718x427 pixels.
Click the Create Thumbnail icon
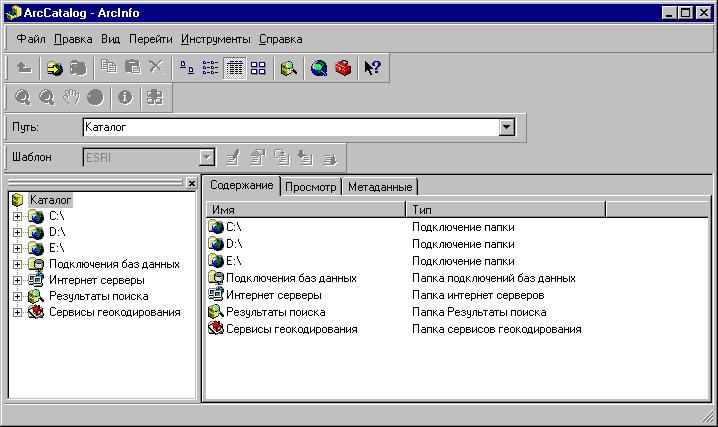[x=155, y=97]
